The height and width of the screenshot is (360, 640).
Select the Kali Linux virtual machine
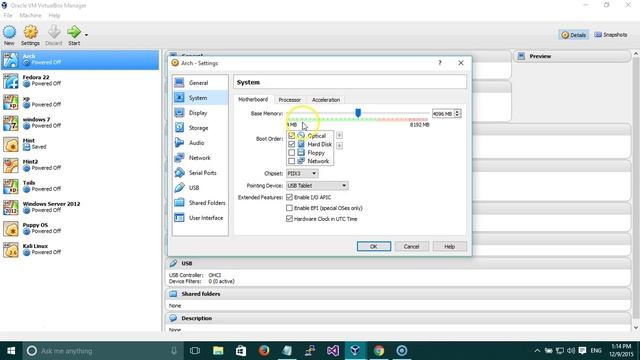(x=80, y=250)
